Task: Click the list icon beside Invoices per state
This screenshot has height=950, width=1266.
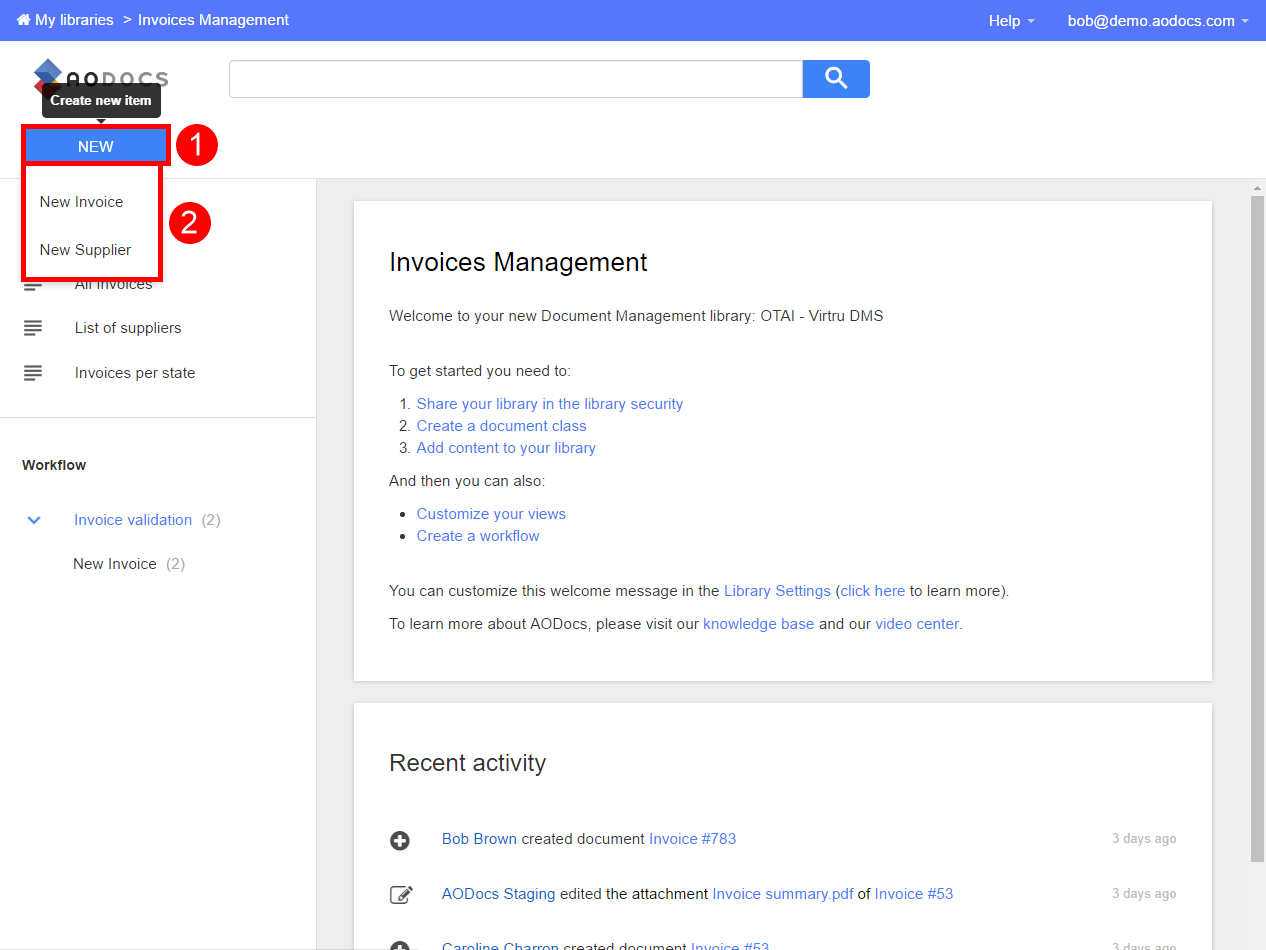Action: coord(33,373)
